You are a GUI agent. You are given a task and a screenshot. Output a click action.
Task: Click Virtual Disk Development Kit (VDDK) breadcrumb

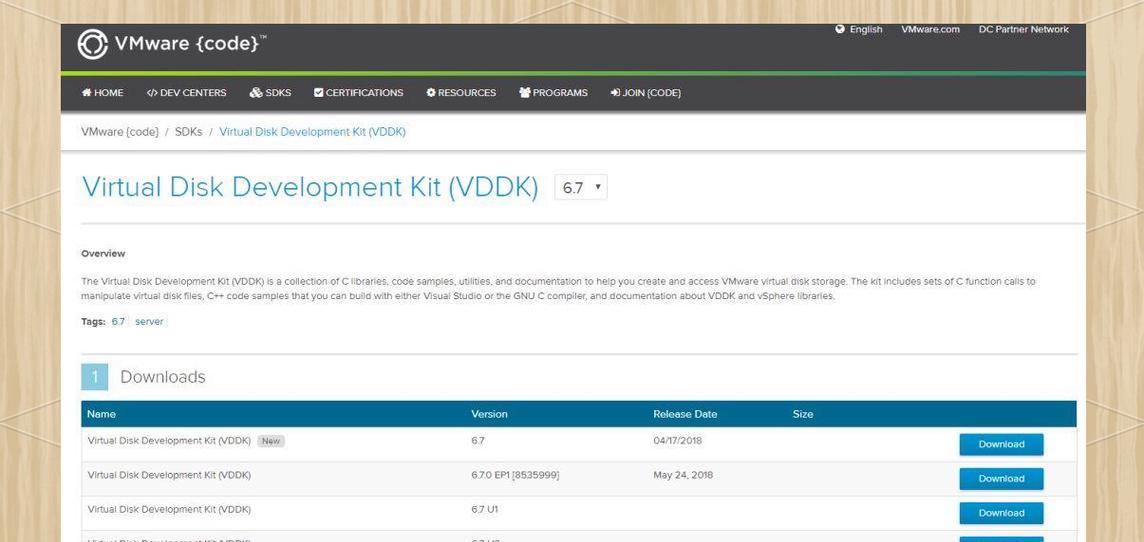[312, 132]
